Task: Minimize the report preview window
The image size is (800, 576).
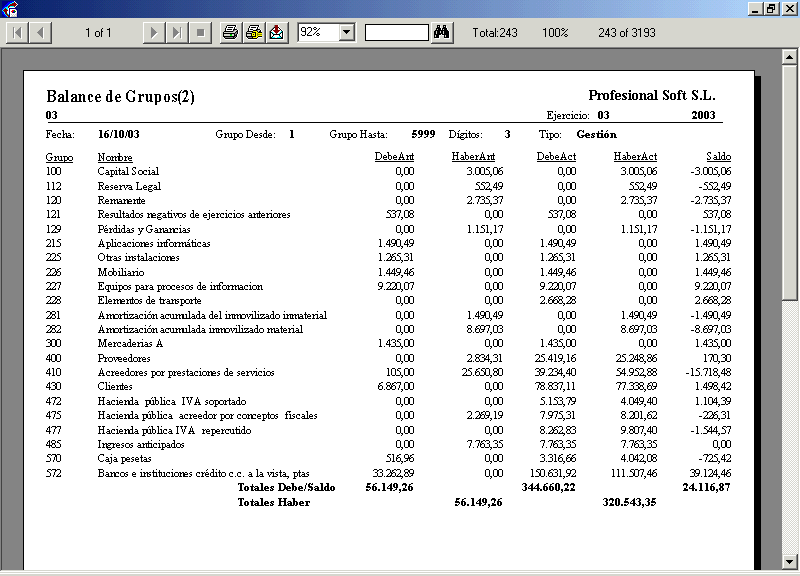Action: (x=754, y=9)
